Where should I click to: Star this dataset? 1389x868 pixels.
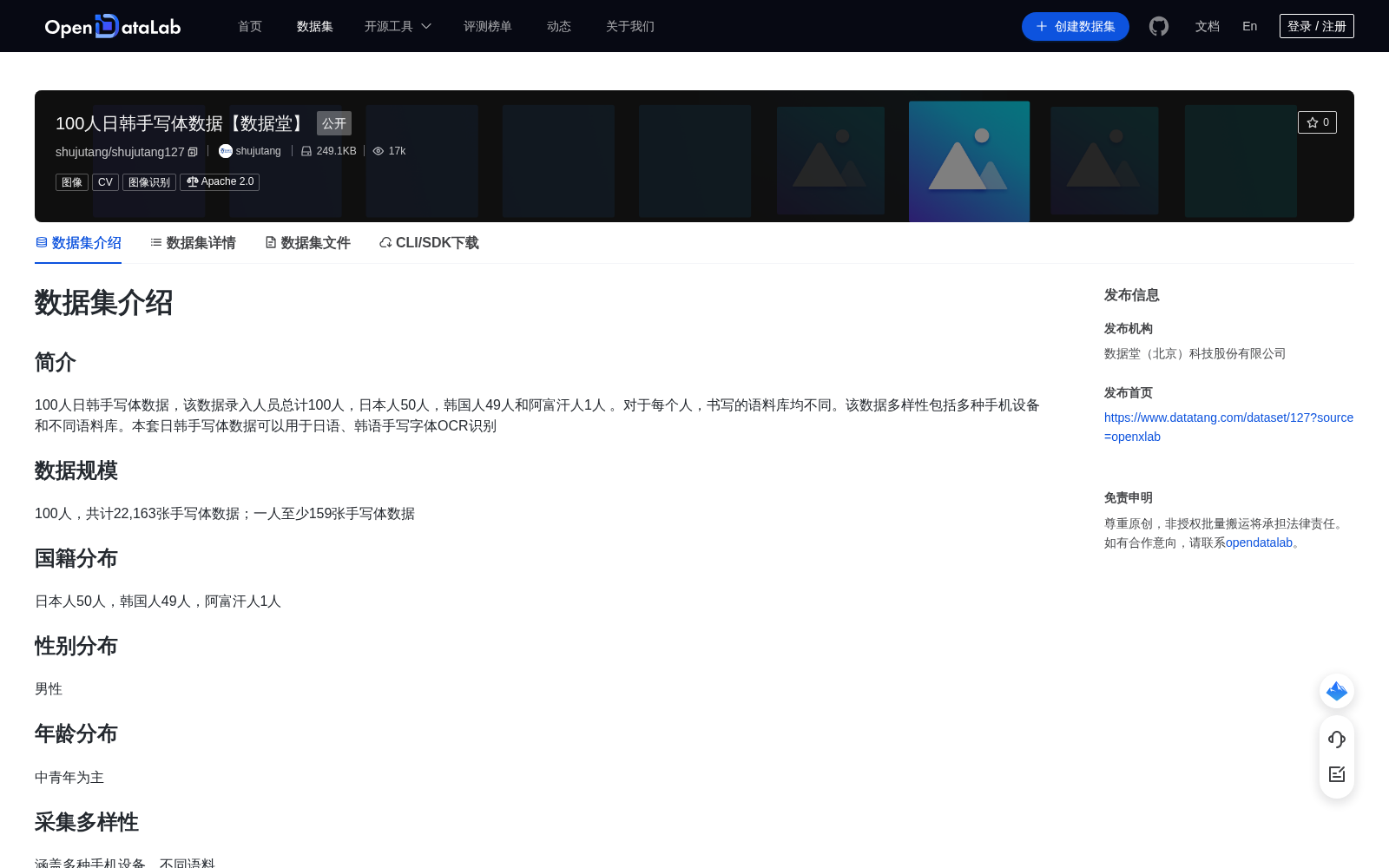coord(1317,122)
